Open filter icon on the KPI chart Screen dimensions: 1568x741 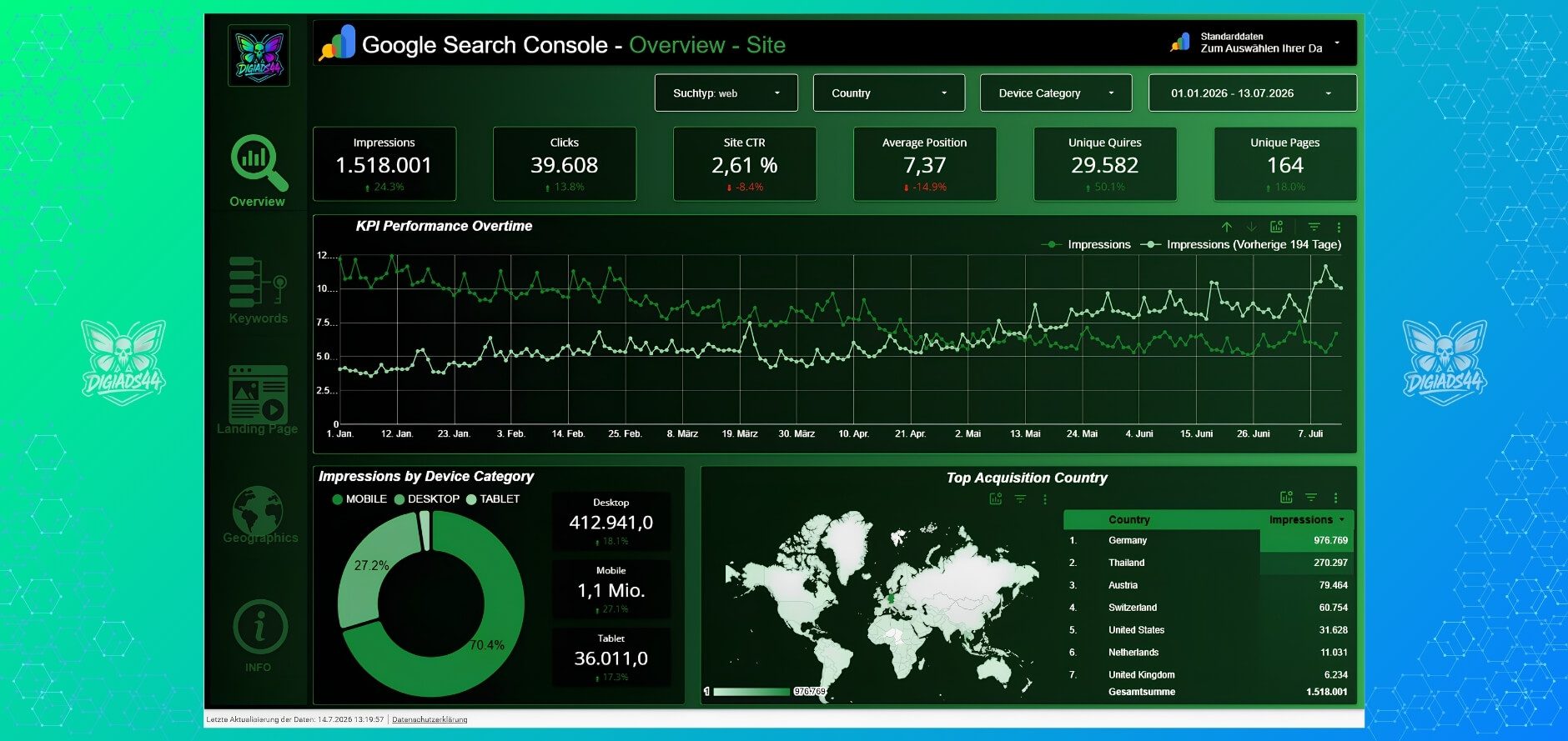pyautogui.click(x=1314, y=227)
